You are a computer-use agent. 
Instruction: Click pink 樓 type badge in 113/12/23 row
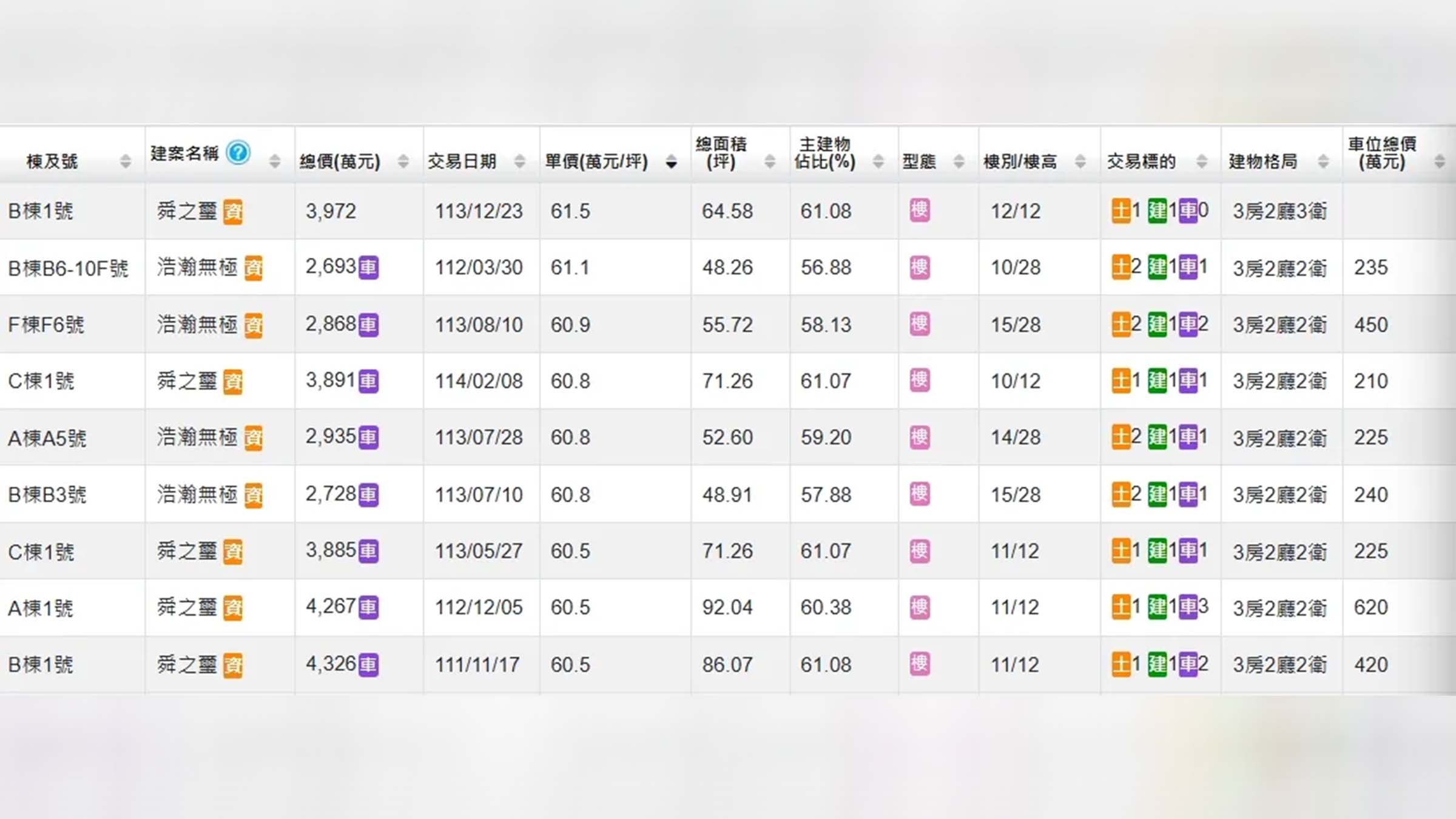coord(920,211)
